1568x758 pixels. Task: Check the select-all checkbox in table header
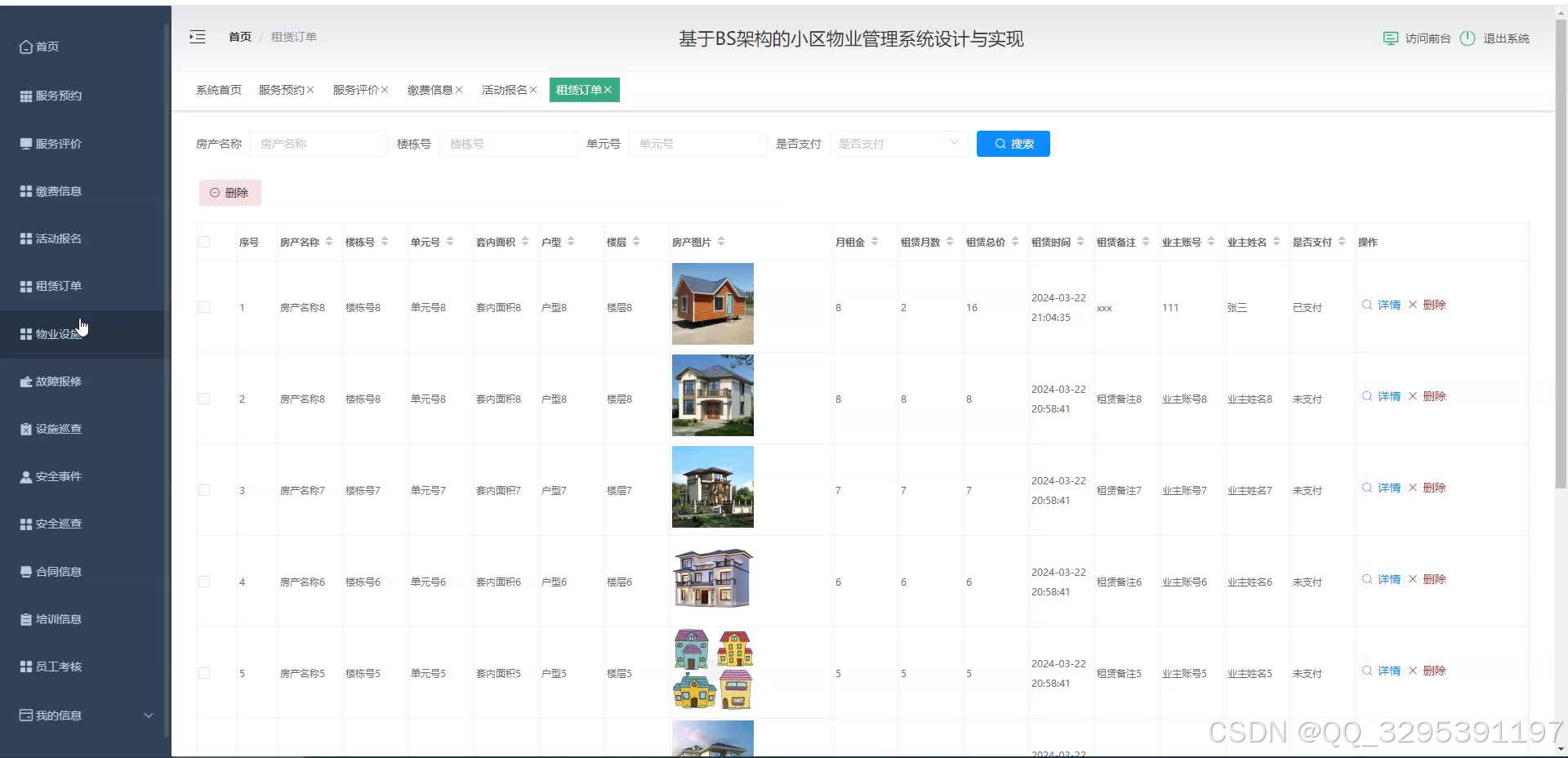pyautogui.click(x=204, y=241)
